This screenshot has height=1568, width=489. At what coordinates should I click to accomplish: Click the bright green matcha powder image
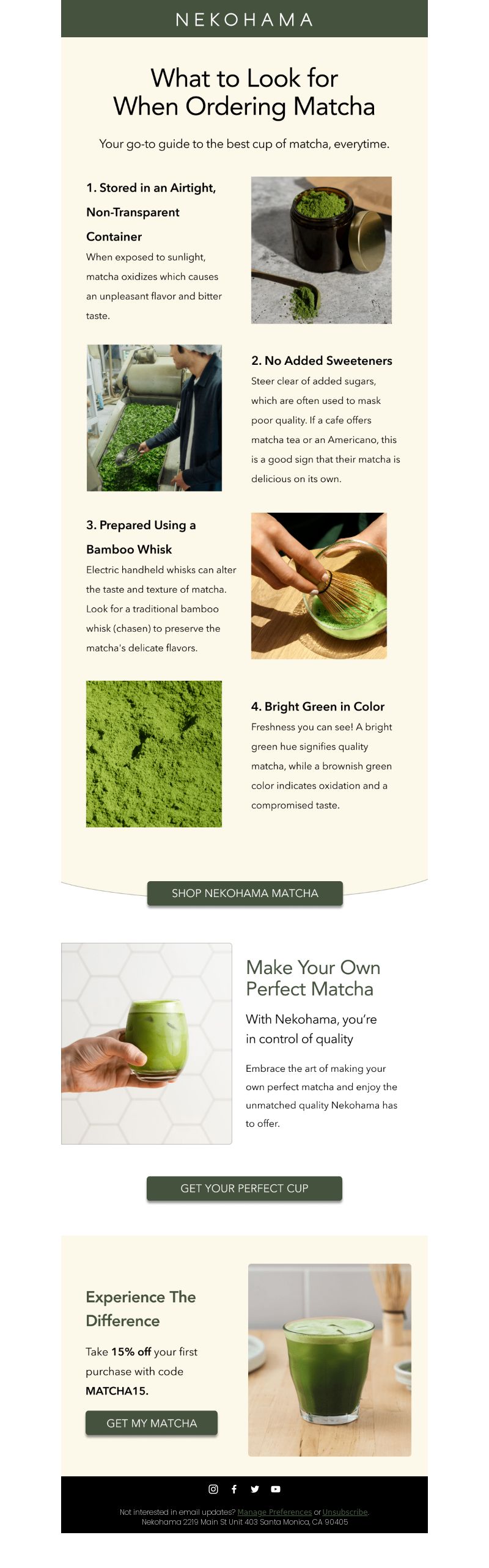(x=154, y=754)
